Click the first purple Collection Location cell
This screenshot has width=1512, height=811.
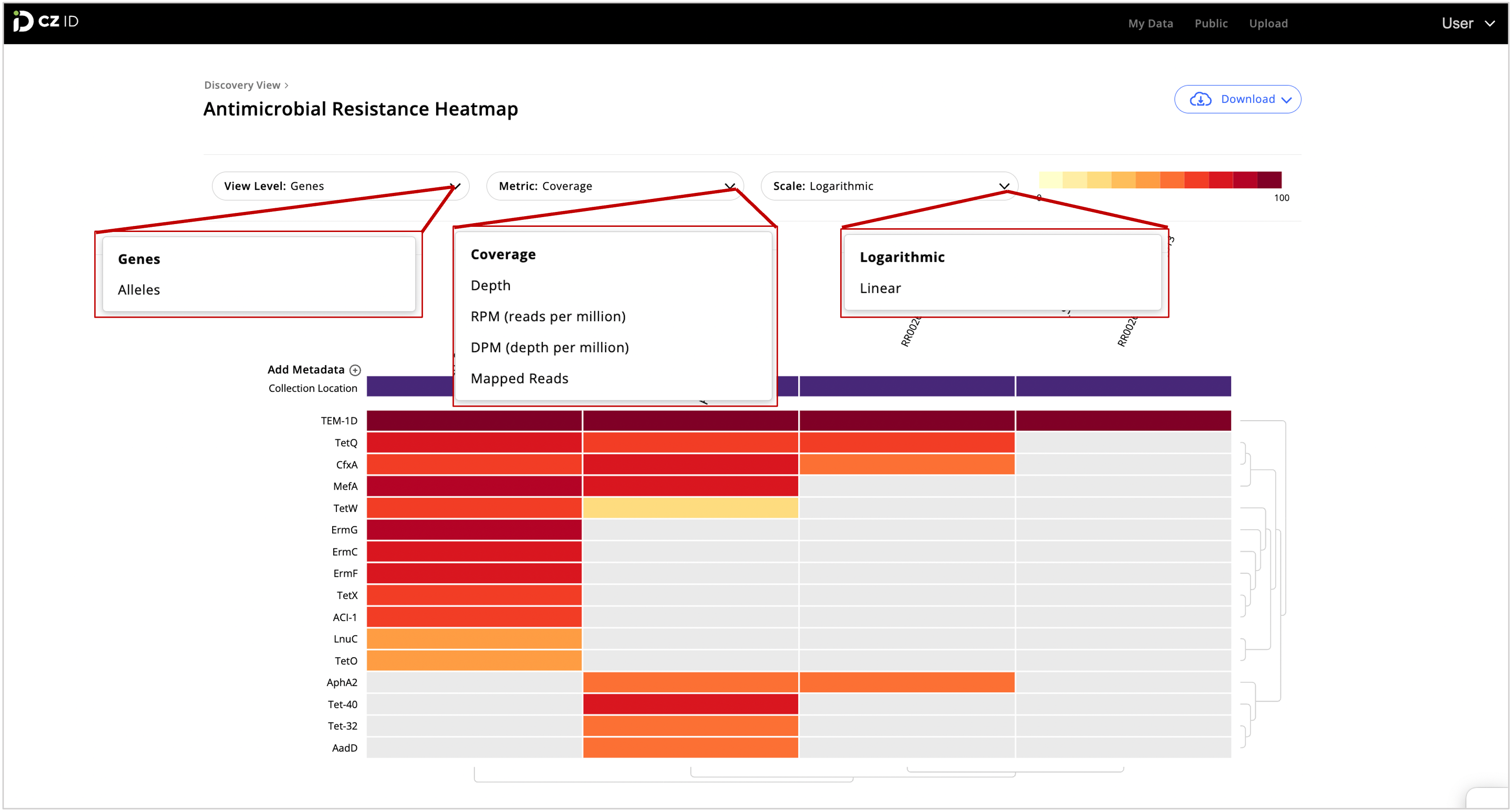(410, 386)
